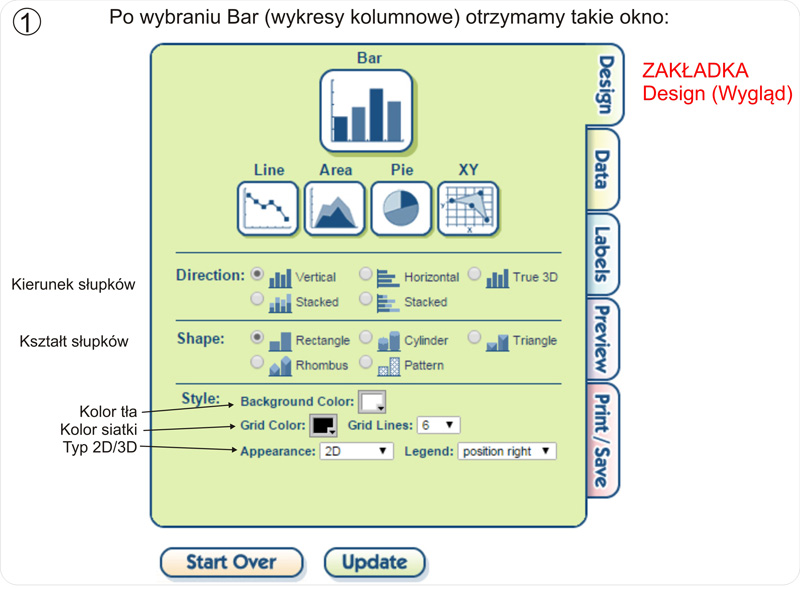Click the True 3D bars icon
Viewport: 800px width, 589px height.
pos(497,277)
